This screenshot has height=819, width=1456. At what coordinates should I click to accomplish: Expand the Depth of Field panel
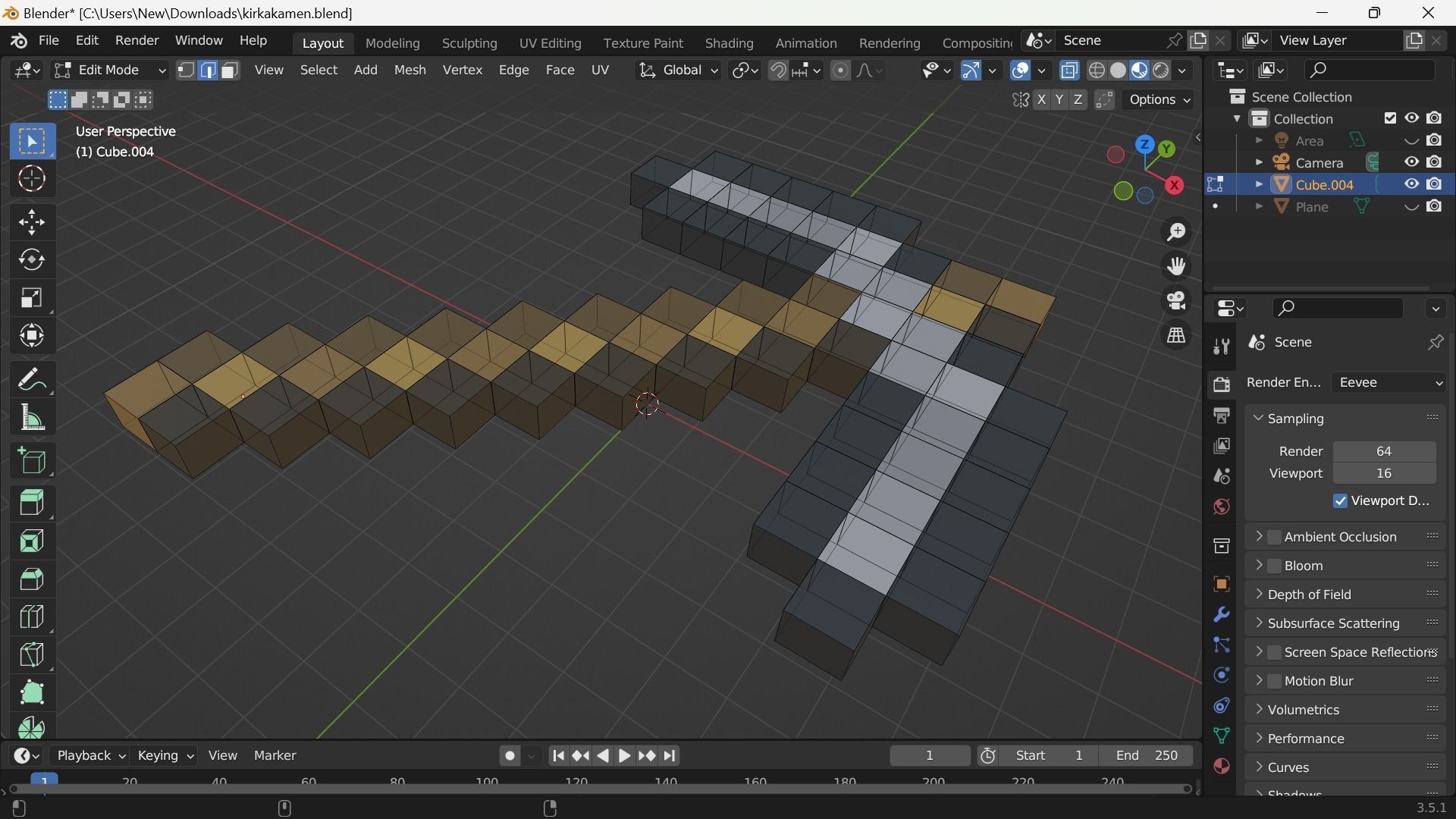[x=1260, y=595]
